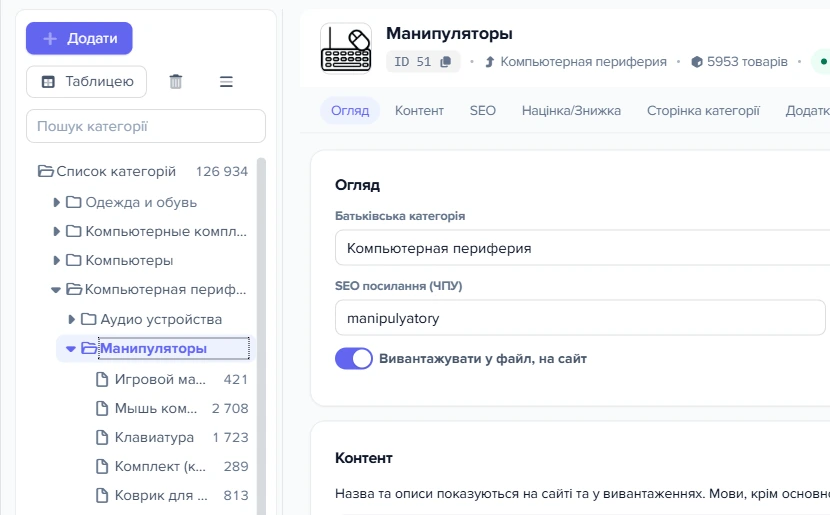Toggle Вивантажувати у файл, на сайт switch
Image resolution: width=830 pixels, height=515 pixels.
354,359
